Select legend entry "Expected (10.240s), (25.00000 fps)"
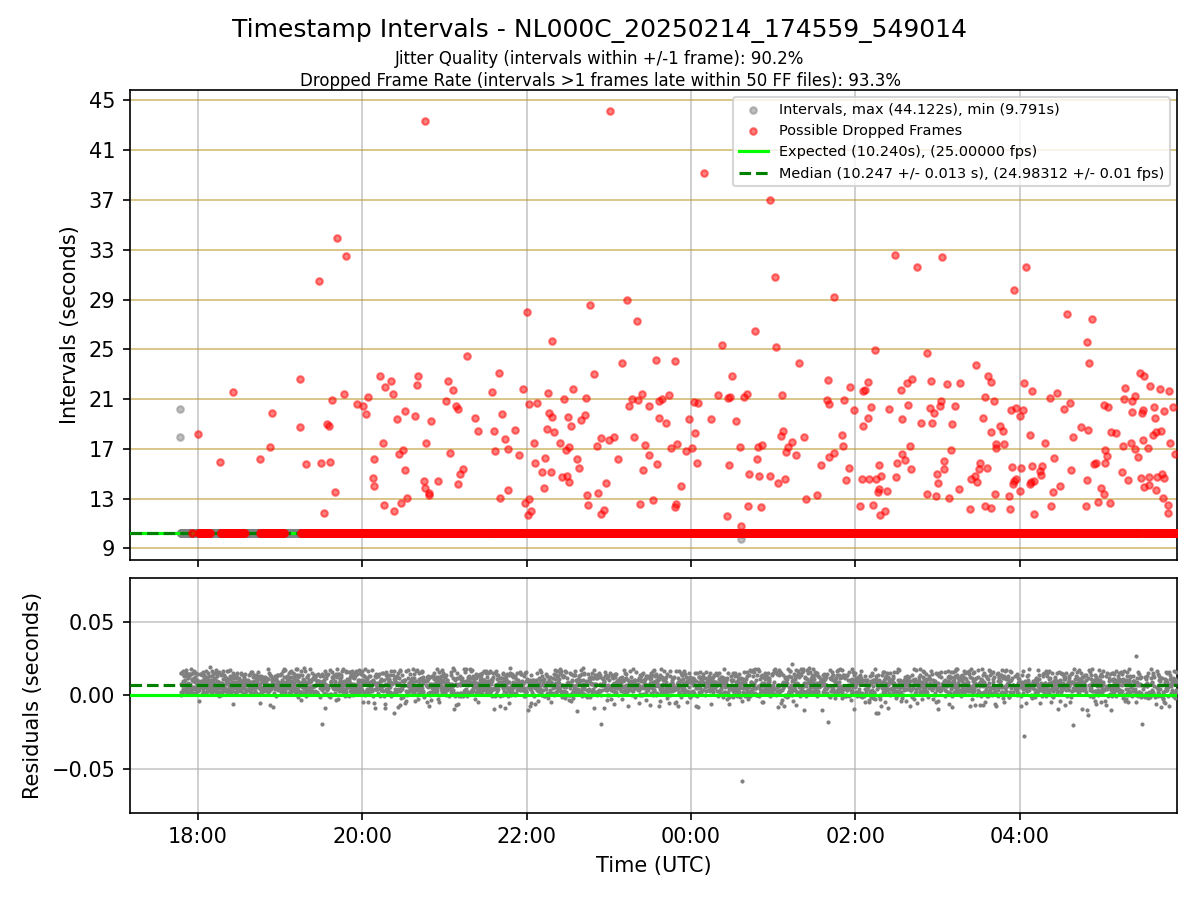1200x900 pixels. tap(908, 151)
